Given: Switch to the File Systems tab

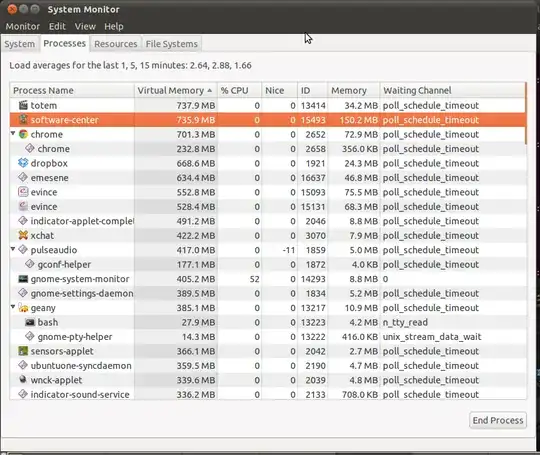Looking at the screenshot, I should pos(172,44).
